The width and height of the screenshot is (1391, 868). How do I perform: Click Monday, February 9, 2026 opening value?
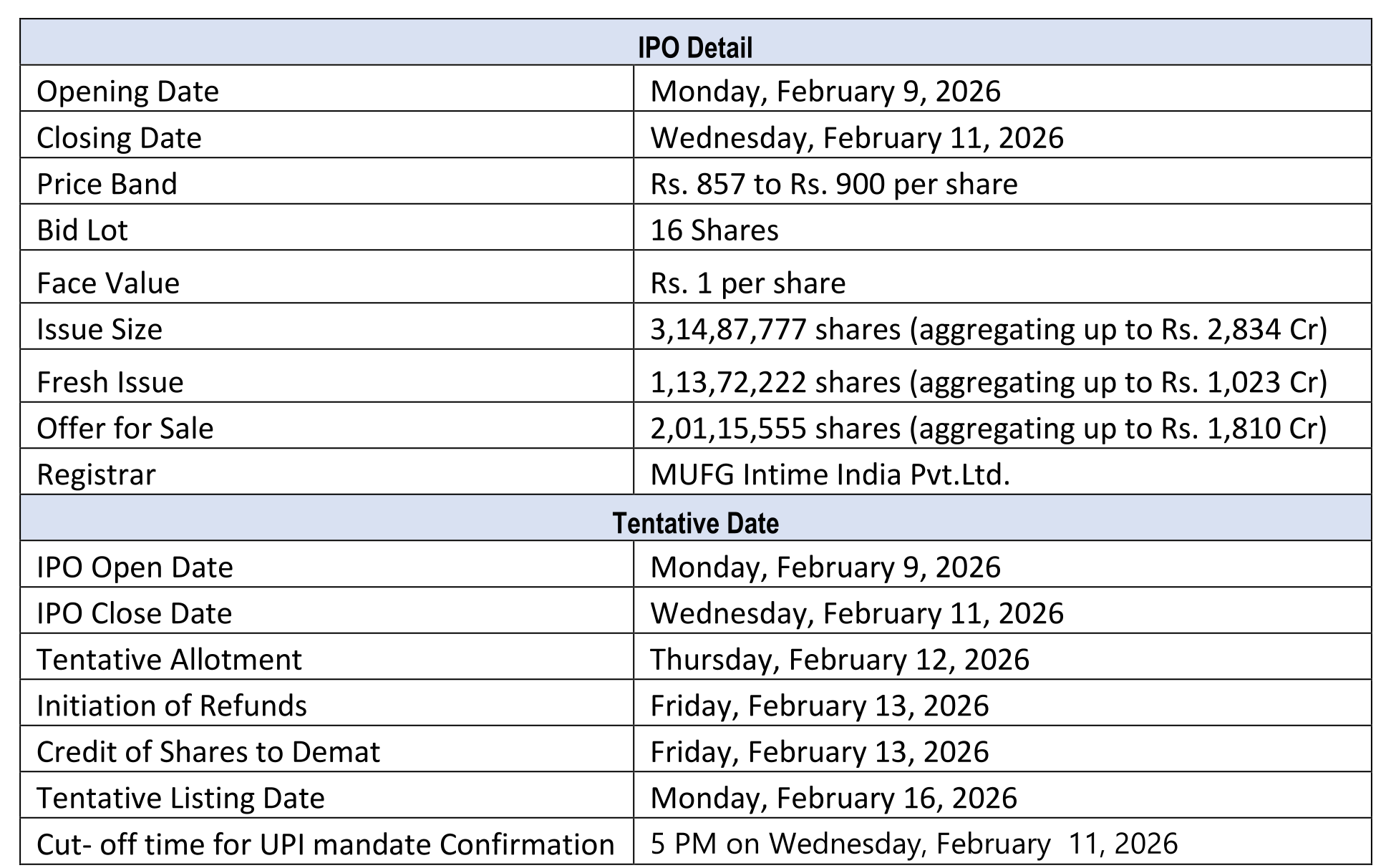pyautogui.click(x=825, y=92)
